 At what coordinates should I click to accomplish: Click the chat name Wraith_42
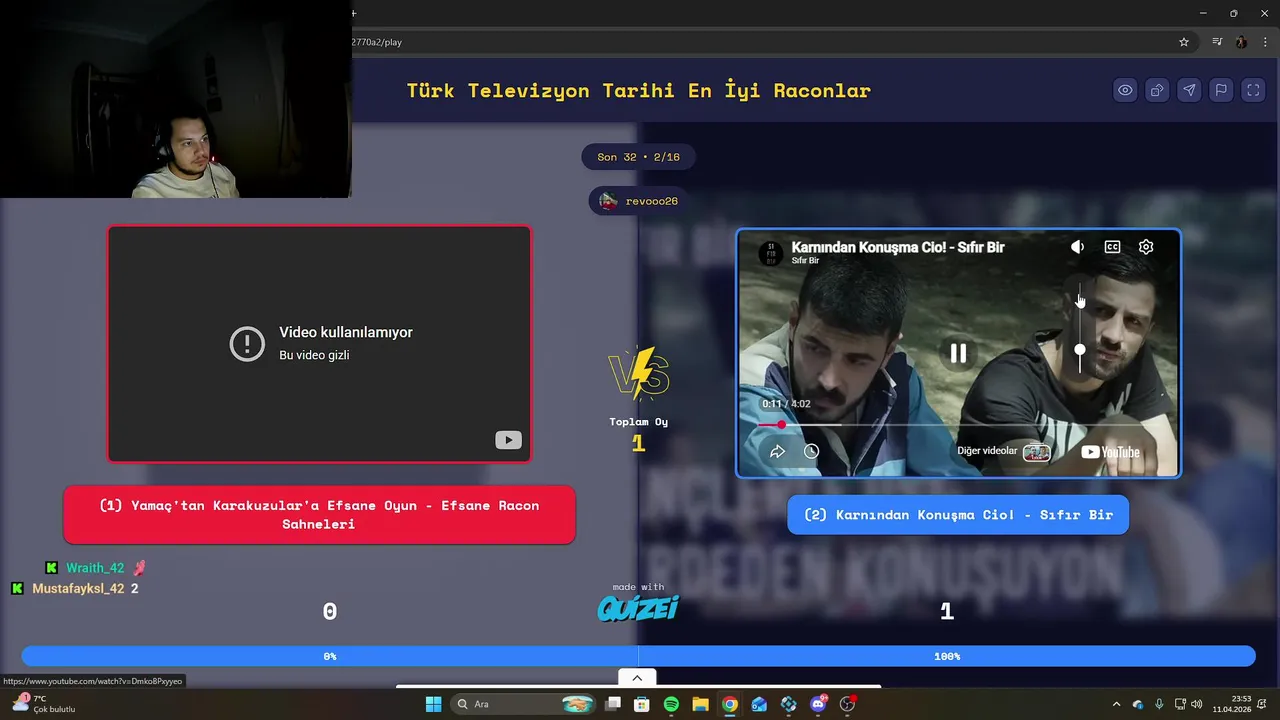[x=95, y=568]
